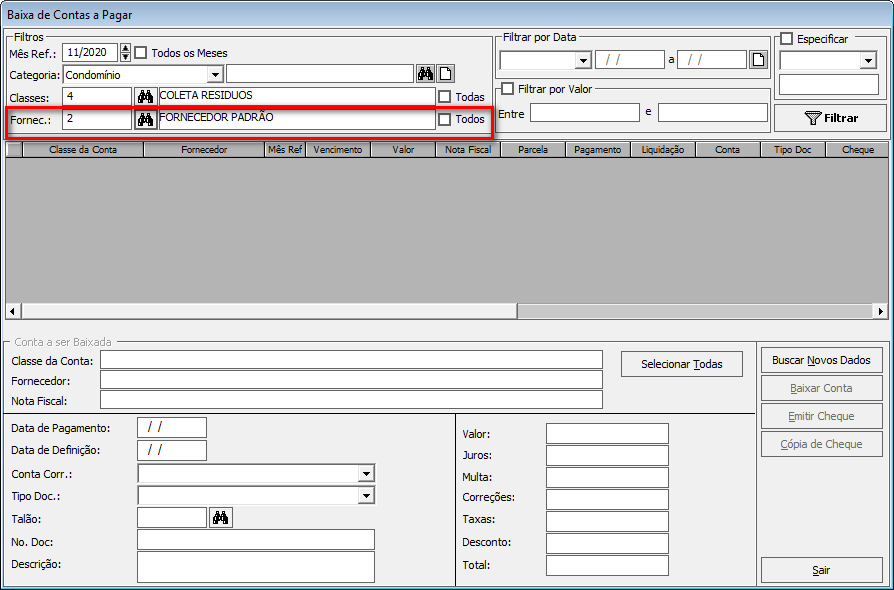Focus the date filter end field

click(712, 60)
